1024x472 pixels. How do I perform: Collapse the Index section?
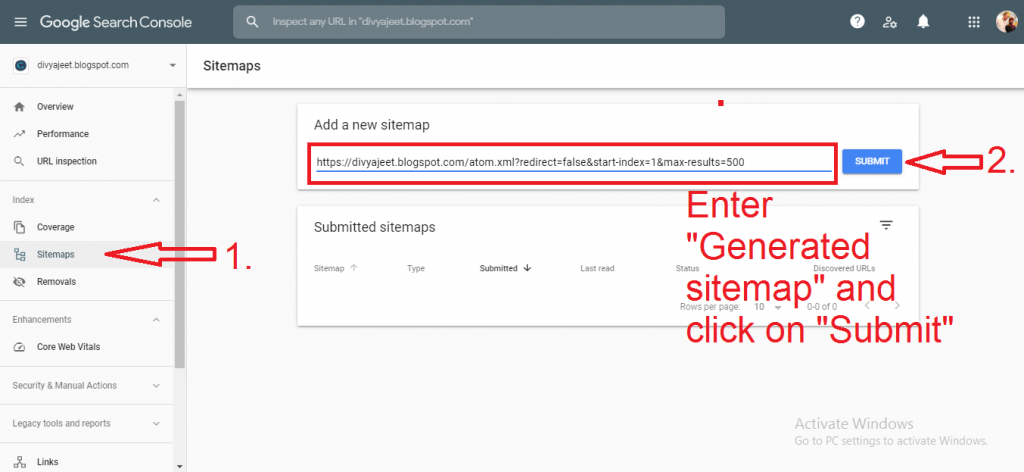tap(156, 200)
